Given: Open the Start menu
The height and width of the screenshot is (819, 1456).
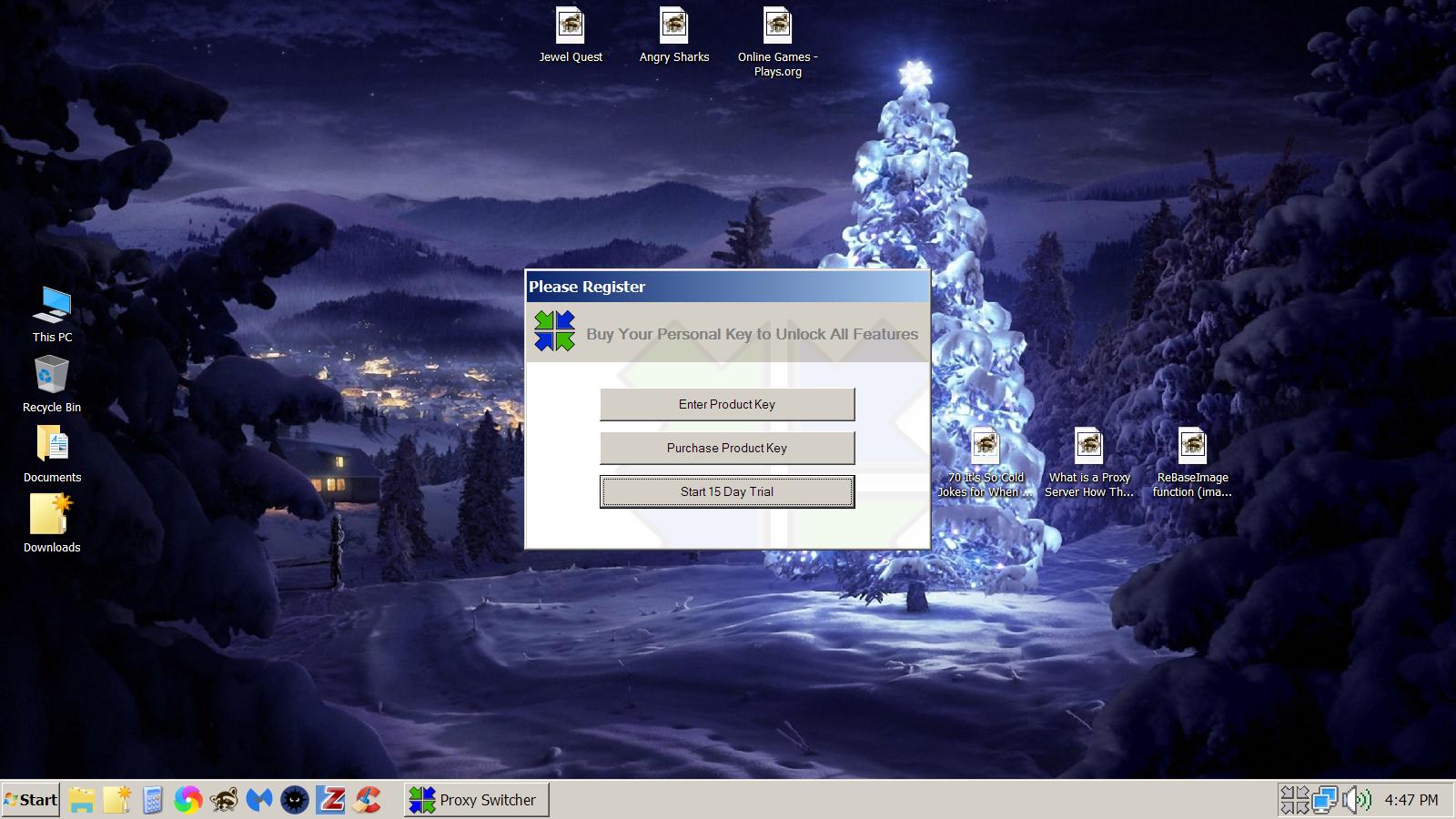Looking at the screenshot, I should 31,800.
